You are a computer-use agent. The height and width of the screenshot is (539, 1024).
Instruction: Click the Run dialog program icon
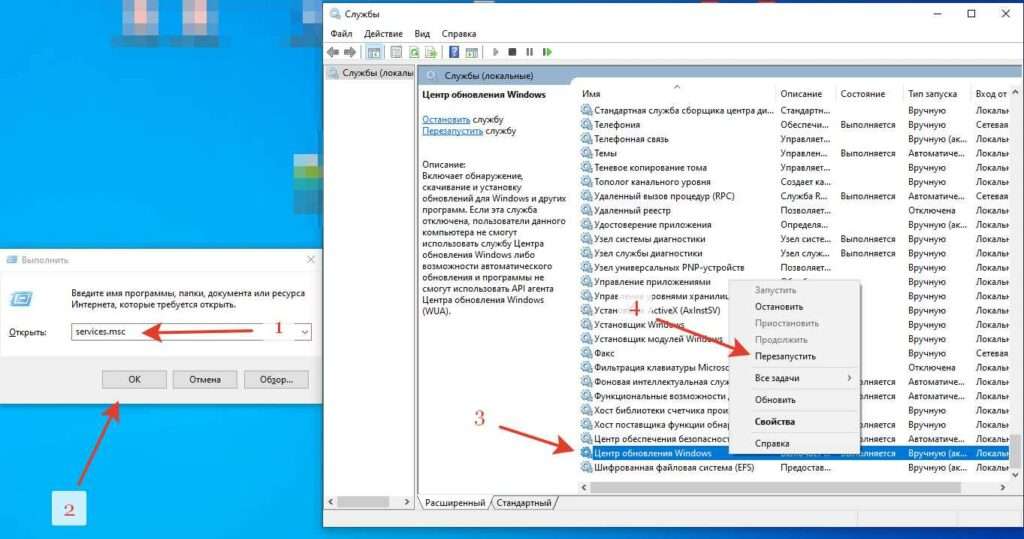click(x=21, y=299)
